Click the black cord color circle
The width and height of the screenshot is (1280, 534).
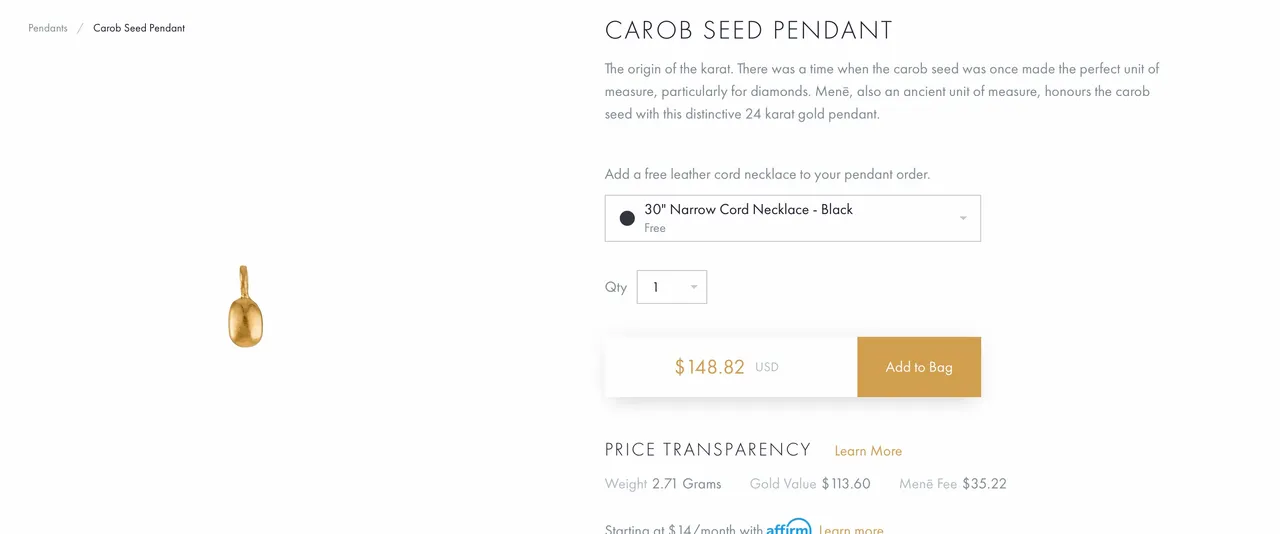[x=627, y=218]
